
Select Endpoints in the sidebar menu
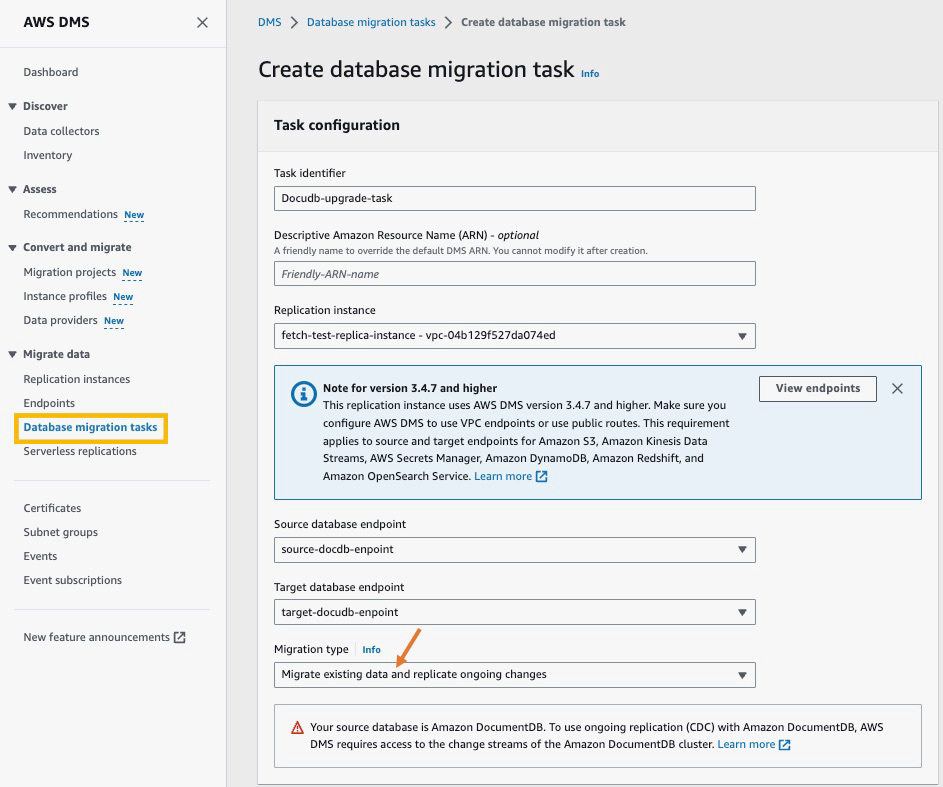pyautogui.click(x=49, y=403)
